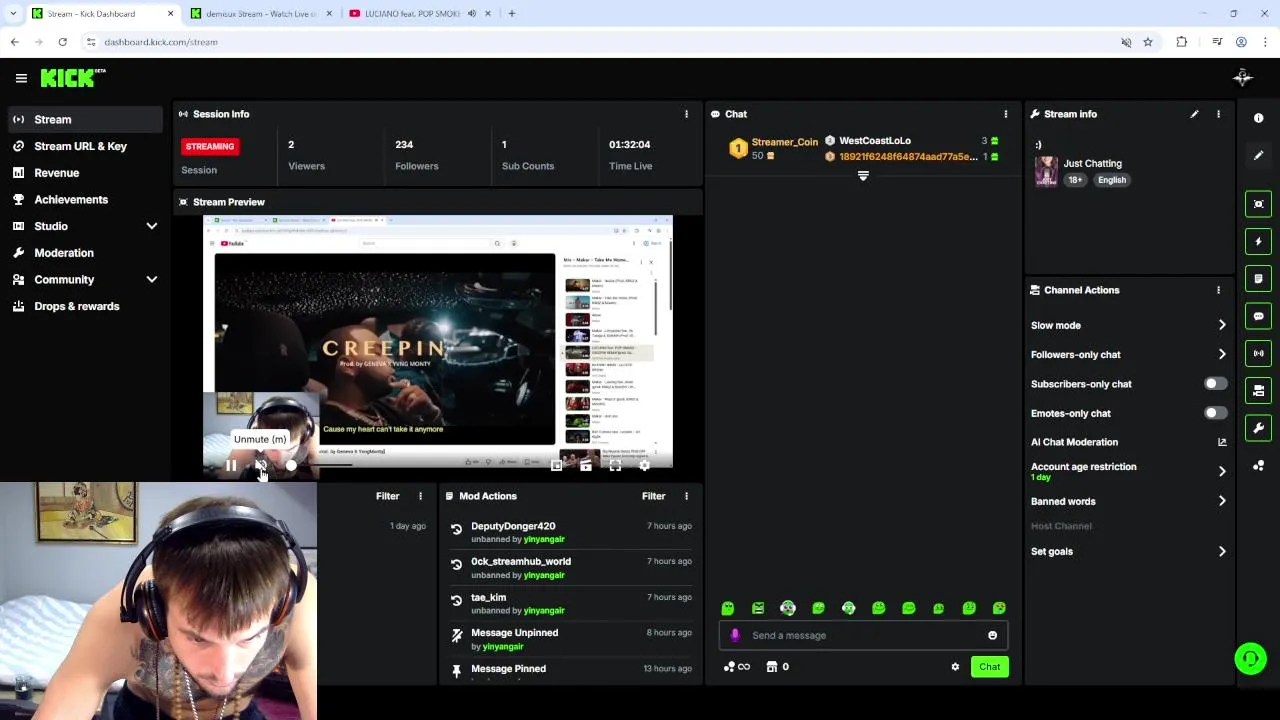Viewport: 1280px width, 720px height.
Task: Open the Moderation page
Action: click(84, 253)
